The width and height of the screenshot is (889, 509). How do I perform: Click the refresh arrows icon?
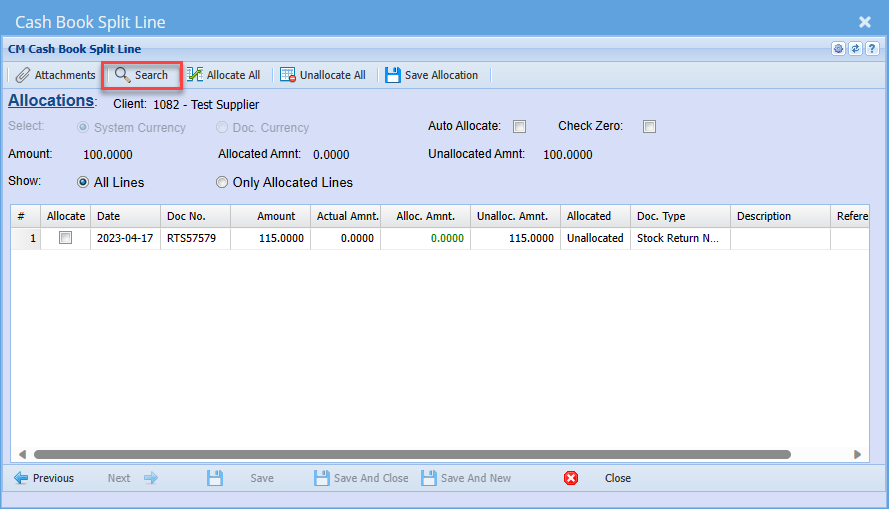pyautogui.click(x=855, y=49)
